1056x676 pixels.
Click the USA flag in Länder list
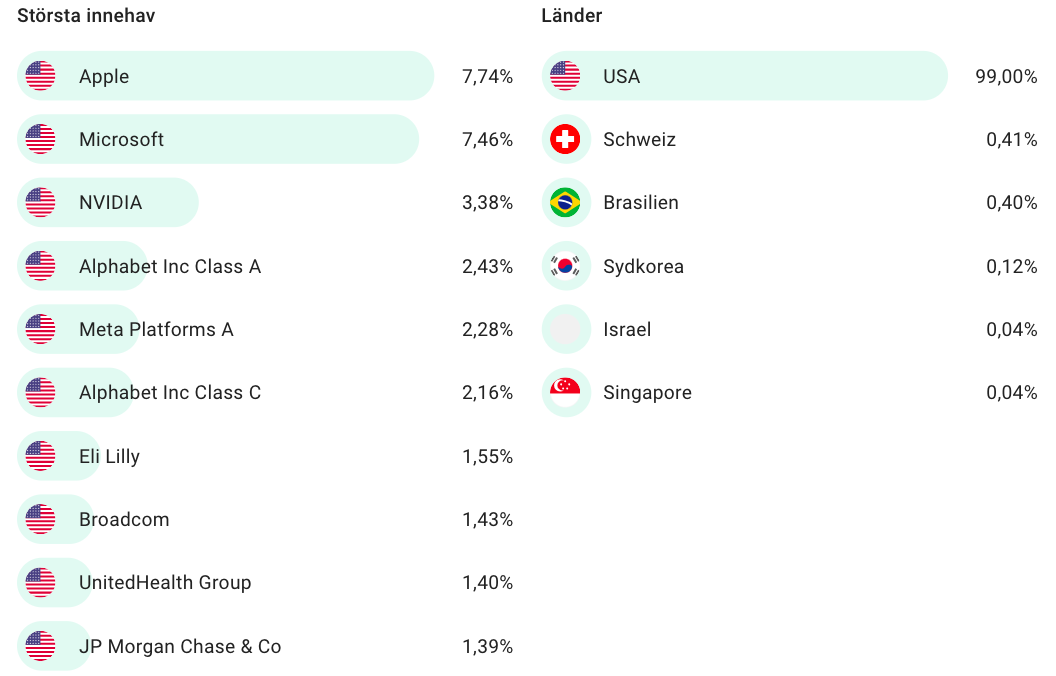click(565, 76)
